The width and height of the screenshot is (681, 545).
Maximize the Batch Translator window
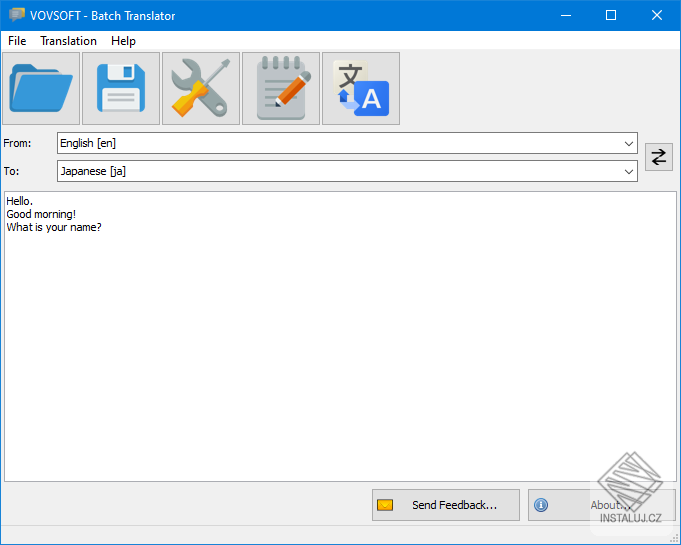click(611, 15)
